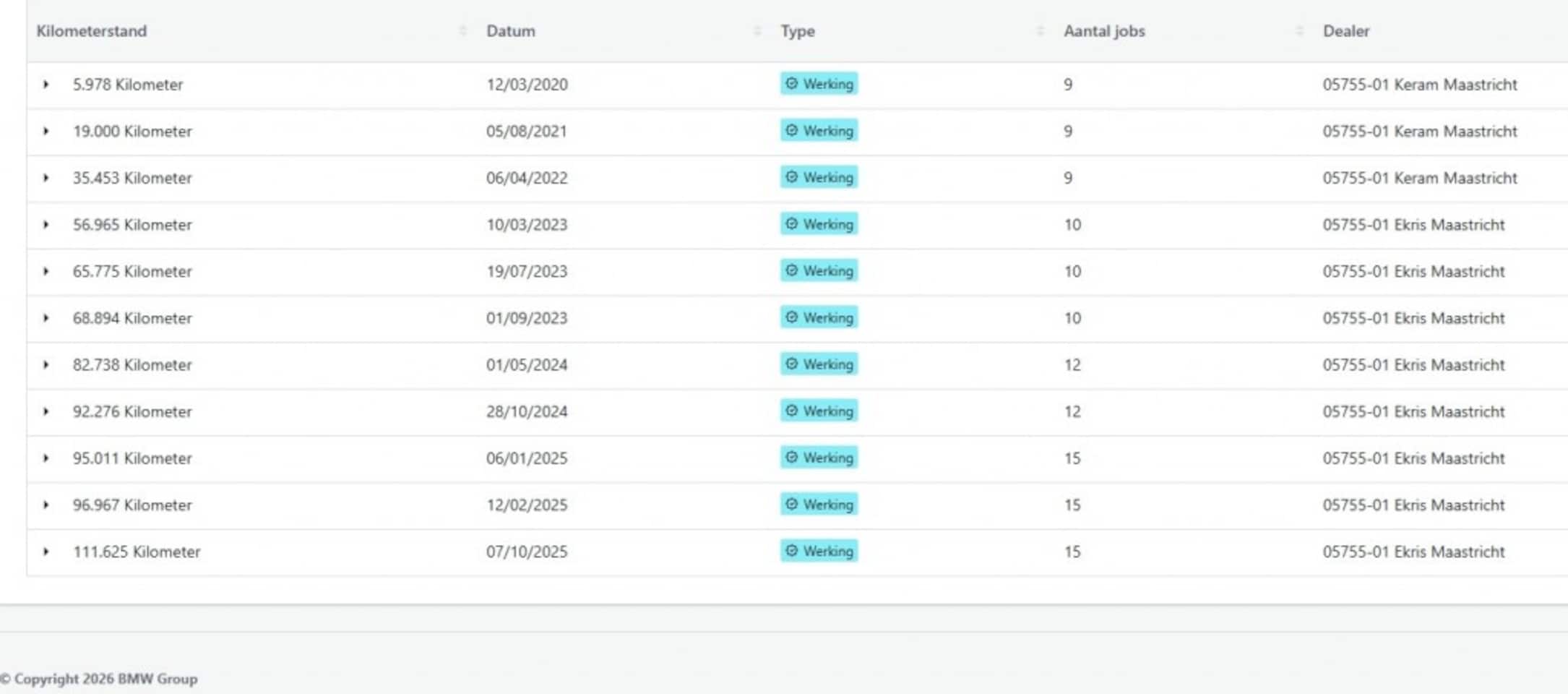Click the Kilometerstand column header text

click(92, 31)
